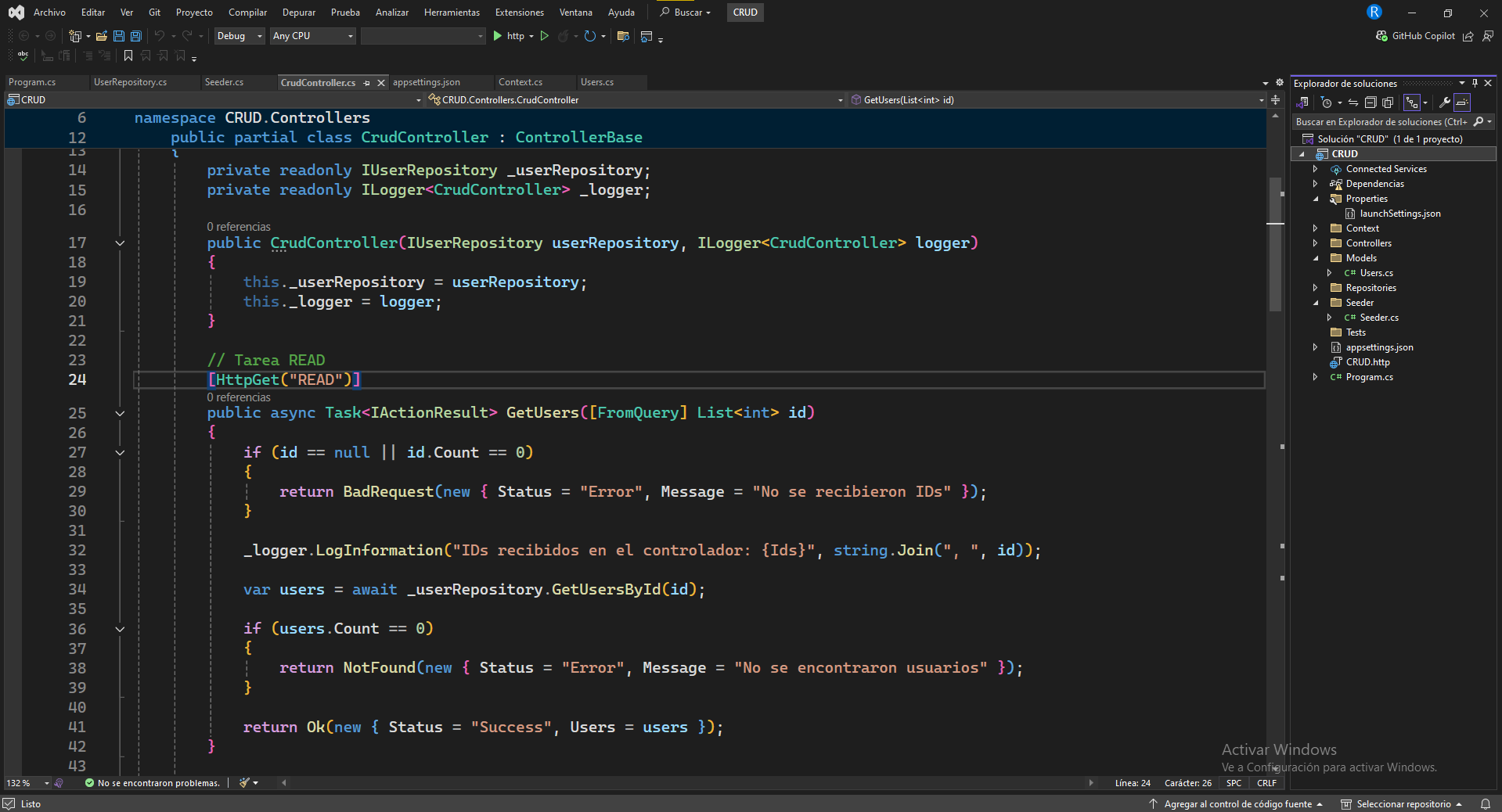Collapse GetUsers method fold at line 25
The height and width of the screenshot is (812, 1502).
tap(120, 413)
